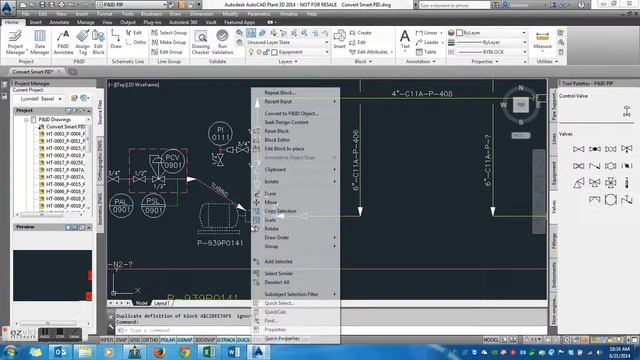Toggle OTRACK in status bar
This screenshot has width=640, height=360.
point(226,340)
